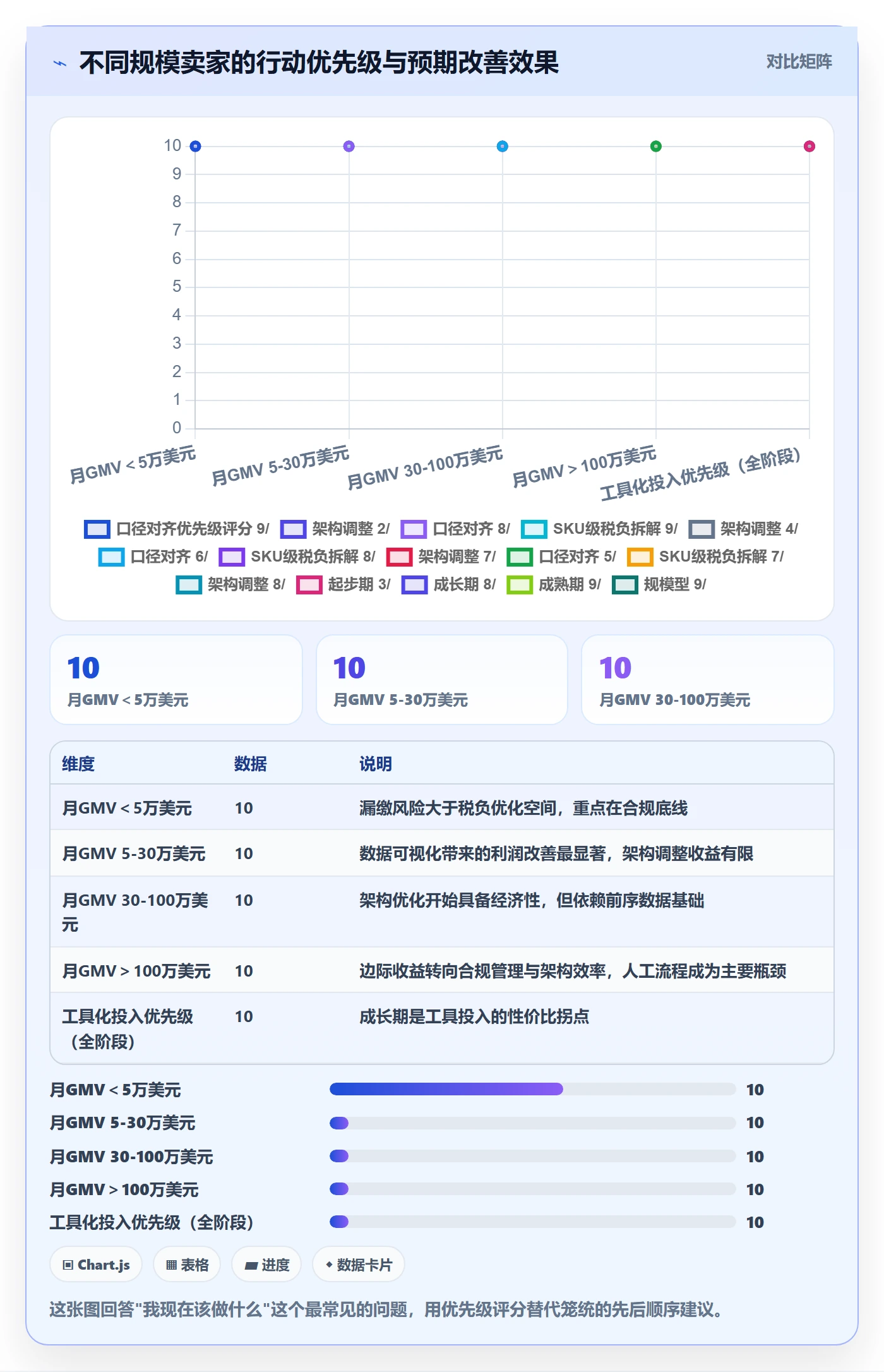Viewport: 884px width, 1372px height.
Task: Toggle the 成长期 8/ legend swatch
Action: (415, 585)
